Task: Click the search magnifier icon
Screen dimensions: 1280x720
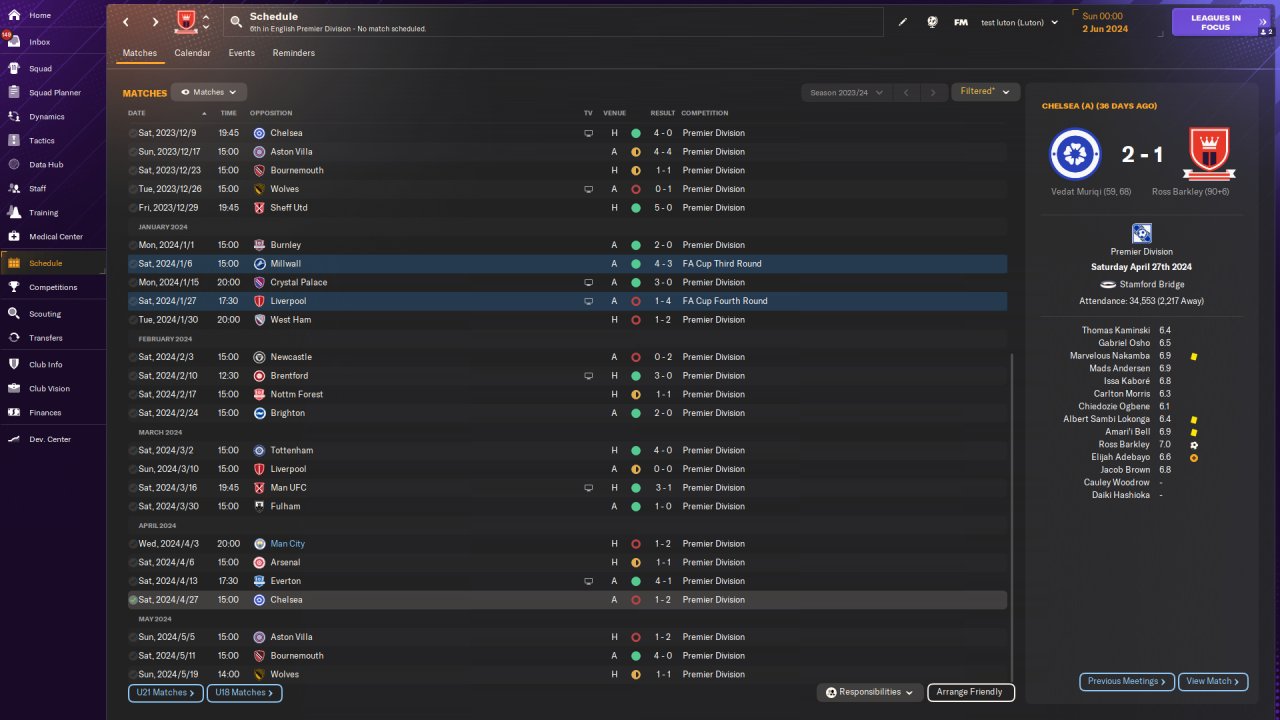Action: pyautogui.click(x=235, y=21)
